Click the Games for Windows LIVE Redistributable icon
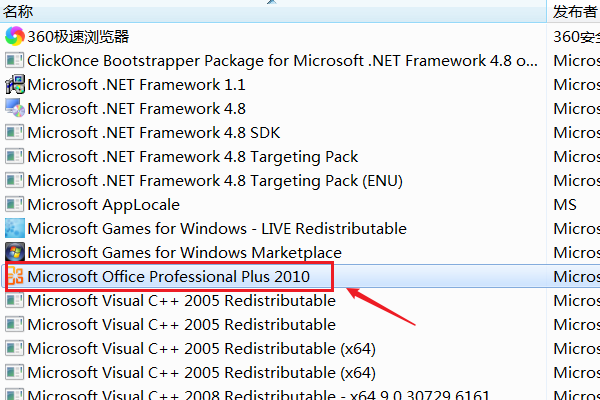The width and height of the screenshot is (600, 400). (x=15, y=228)
